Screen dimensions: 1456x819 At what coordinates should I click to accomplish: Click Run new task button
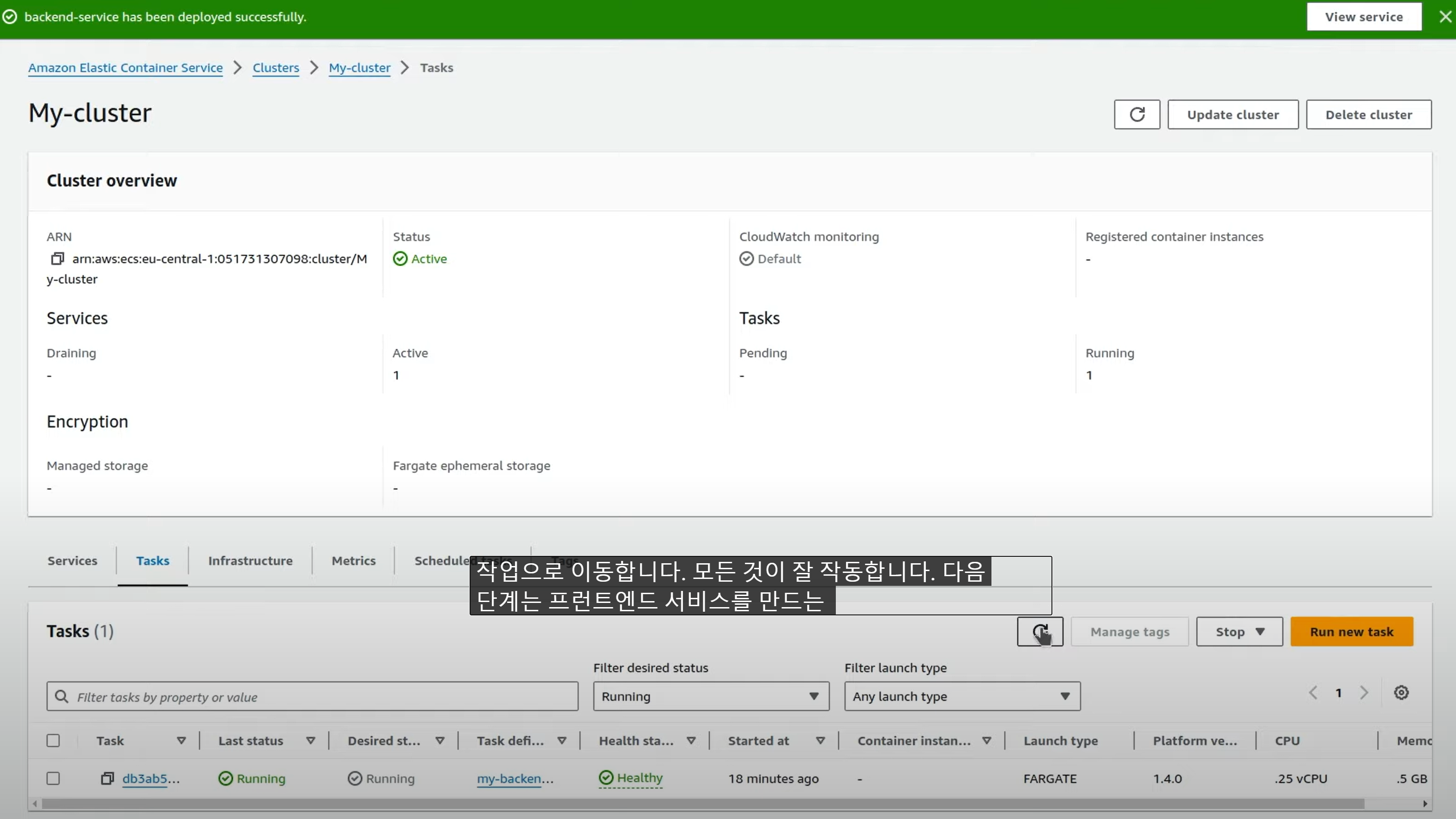click(1352, 632)
